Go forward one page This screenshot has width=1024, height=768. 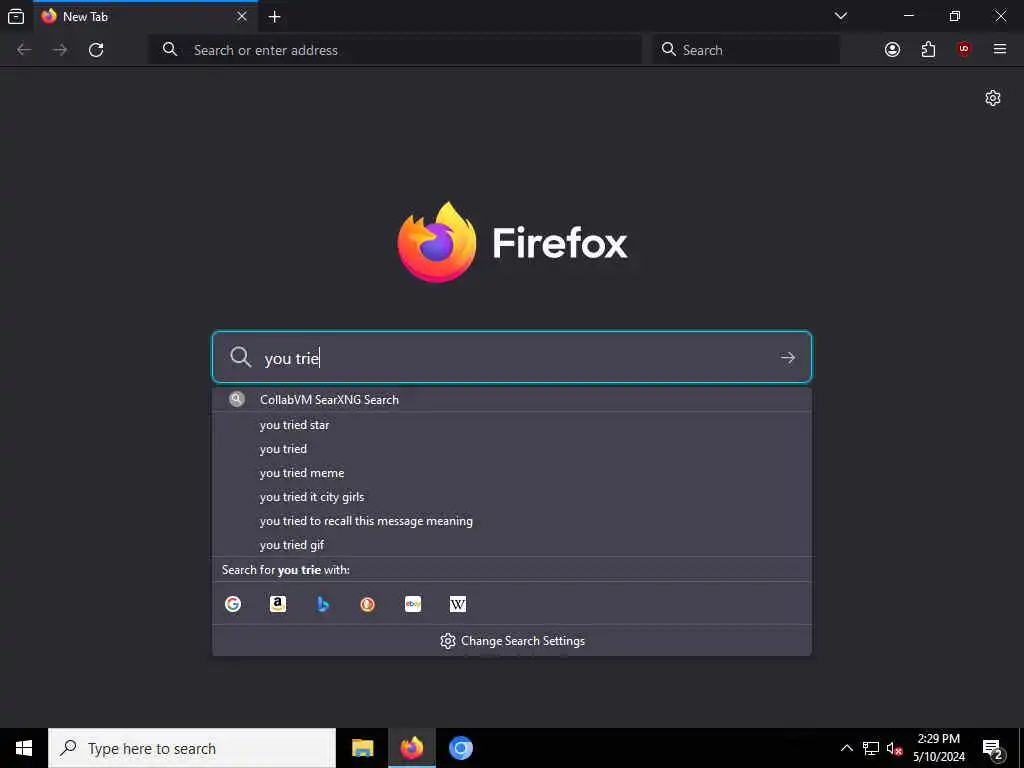60,50
